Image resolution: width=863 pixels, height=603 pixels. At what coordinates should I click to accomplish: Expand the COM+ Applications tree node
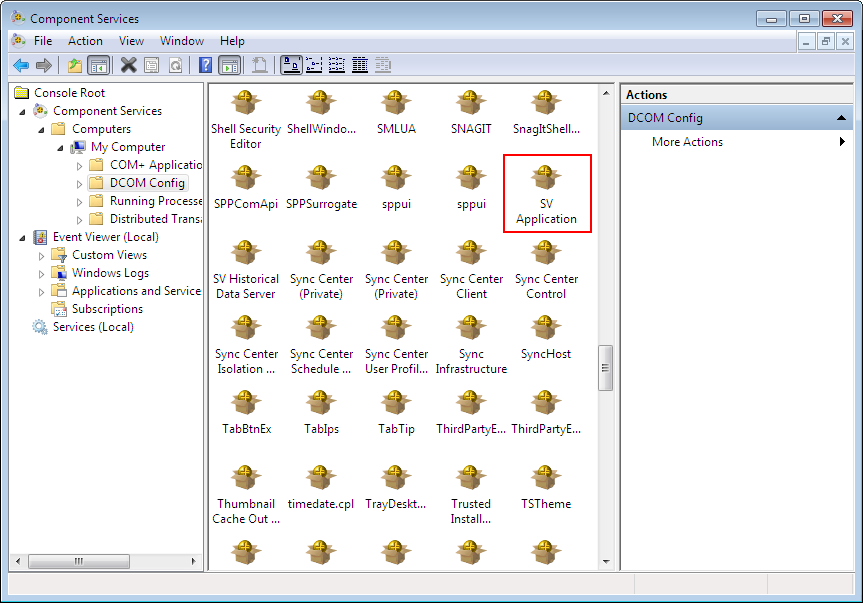80,165
